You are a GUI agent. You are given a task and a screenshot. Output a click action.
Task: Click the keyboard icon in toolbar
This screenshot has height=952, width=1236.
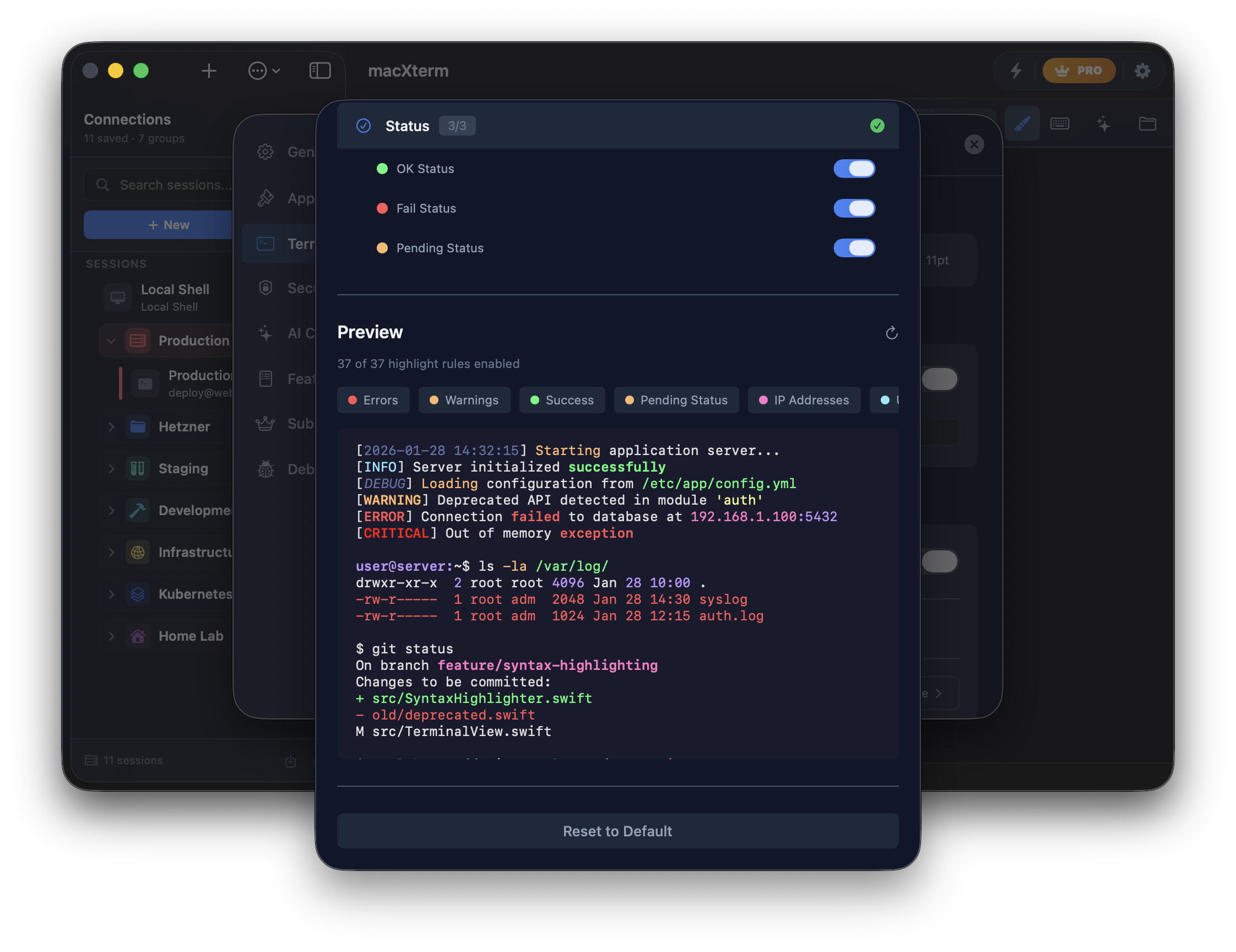coord(1059,123)
